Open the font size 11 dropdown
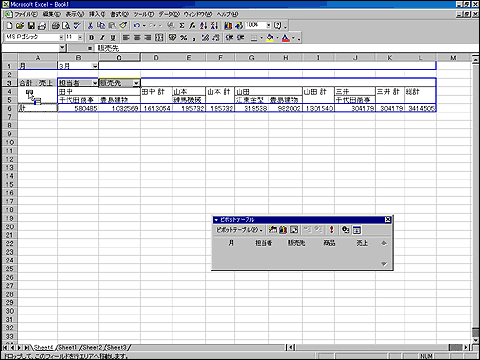This screenshot has height=360, width=480. (80, 37)
